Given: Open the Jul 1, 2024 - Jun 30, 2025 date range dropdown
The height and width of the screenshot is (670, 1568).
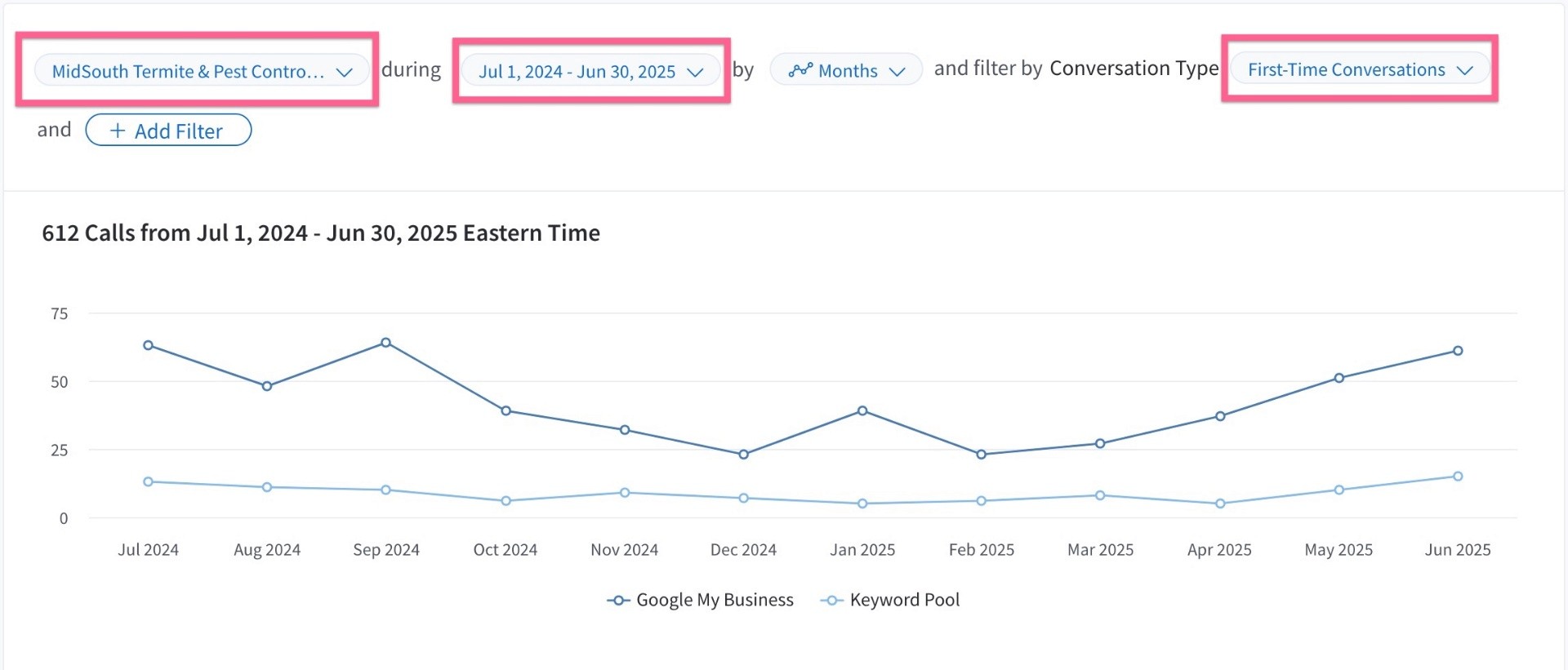Looking at the screenshot, I should pyautogui.click(x=590, y=71).
